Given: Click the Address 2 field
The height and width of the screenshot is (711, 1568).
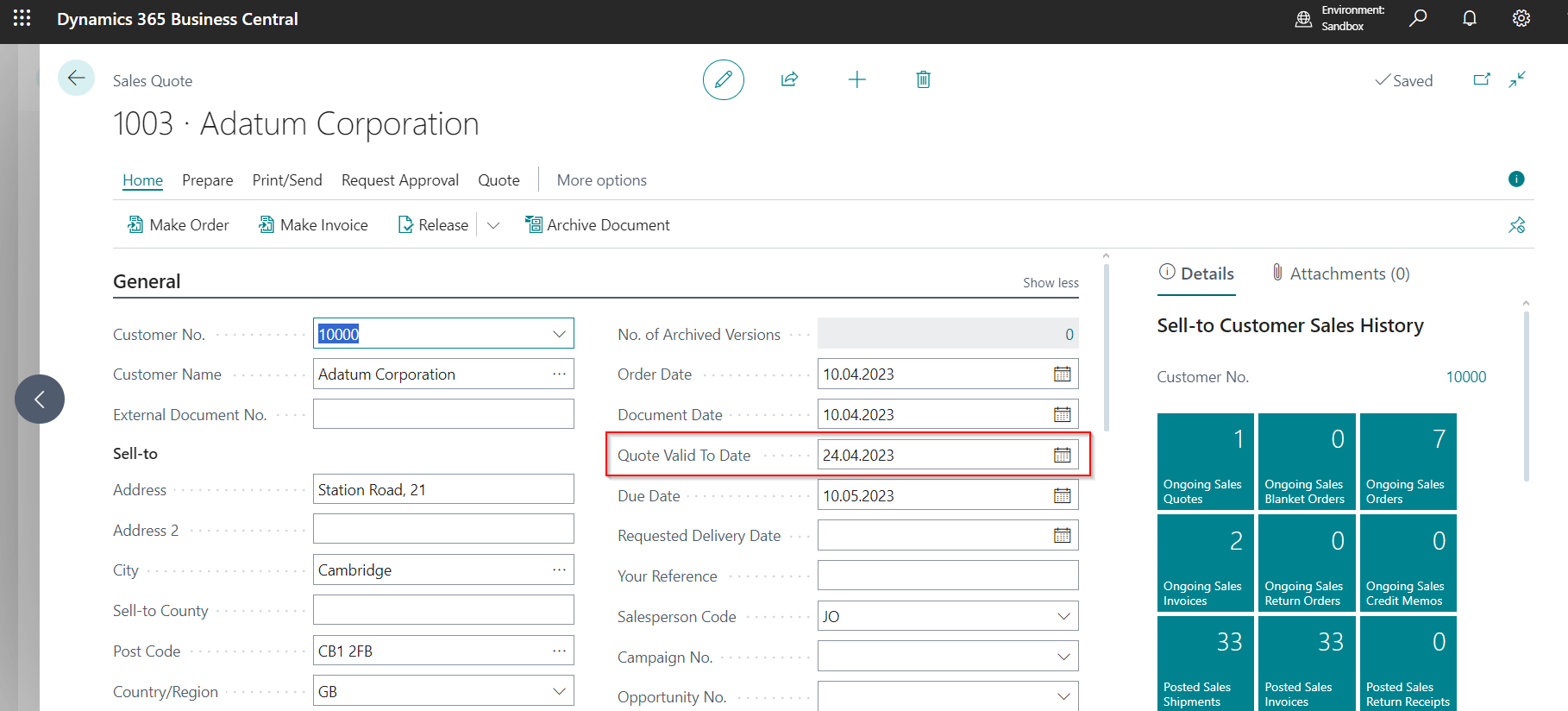Looking at the screenshot, I should [x=443, y=529].
